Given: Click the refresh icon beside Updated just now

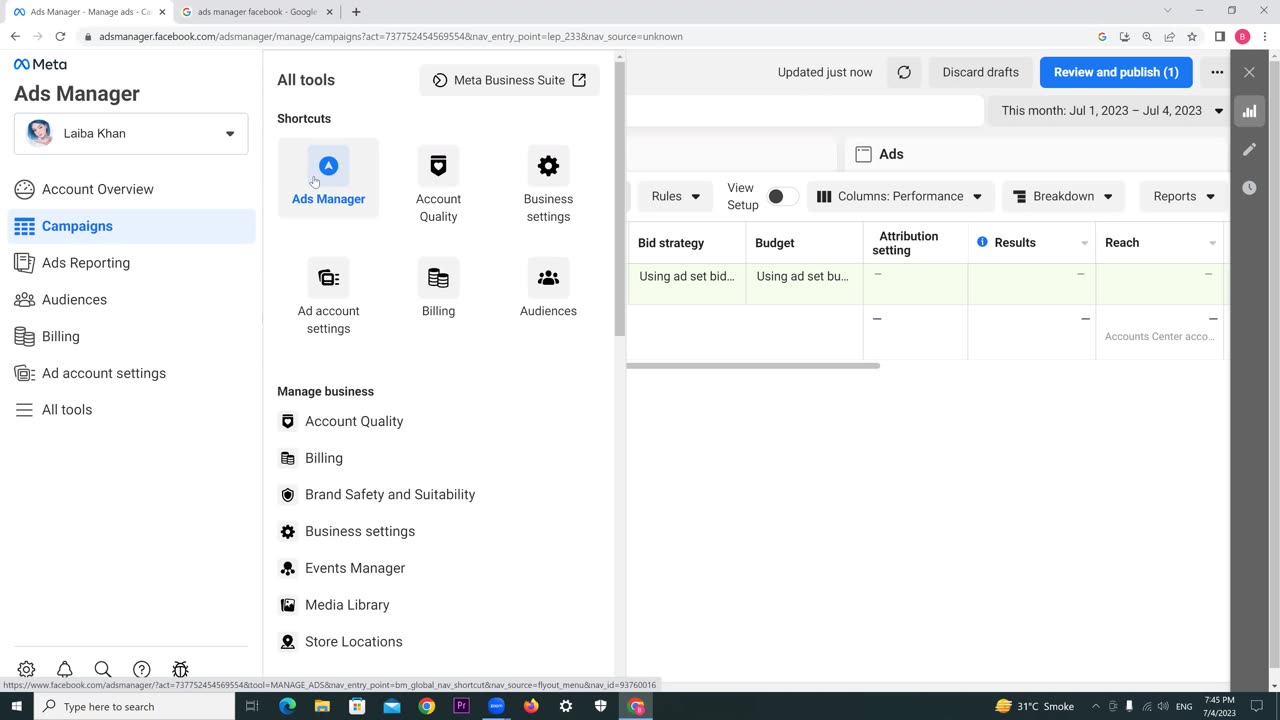Looking at the screenshot, I should (x=904, y=72).
